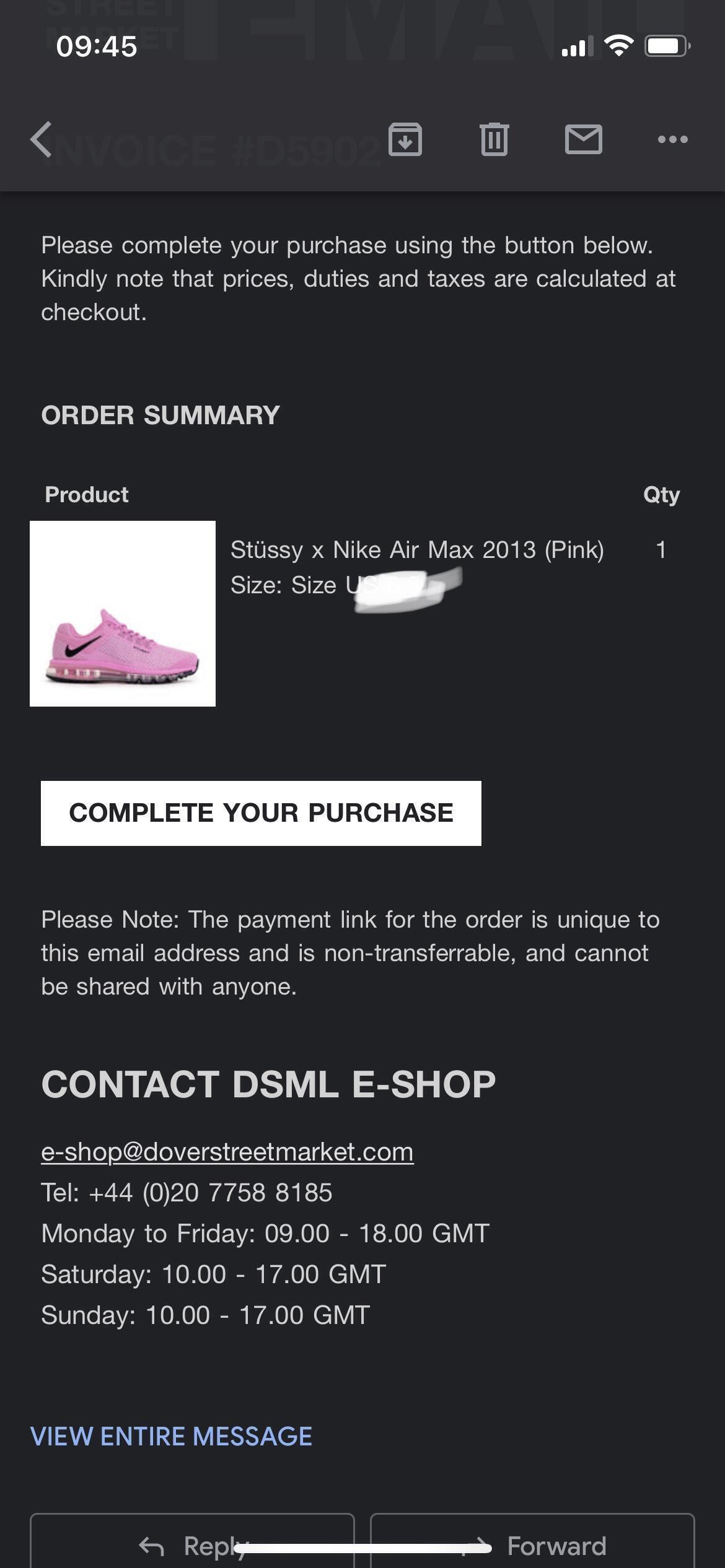This screenshot has height=1568, width=725.
Task: Tap VIEW ENTIRE MESSAGE link
Action: [x=171, y=1436]
